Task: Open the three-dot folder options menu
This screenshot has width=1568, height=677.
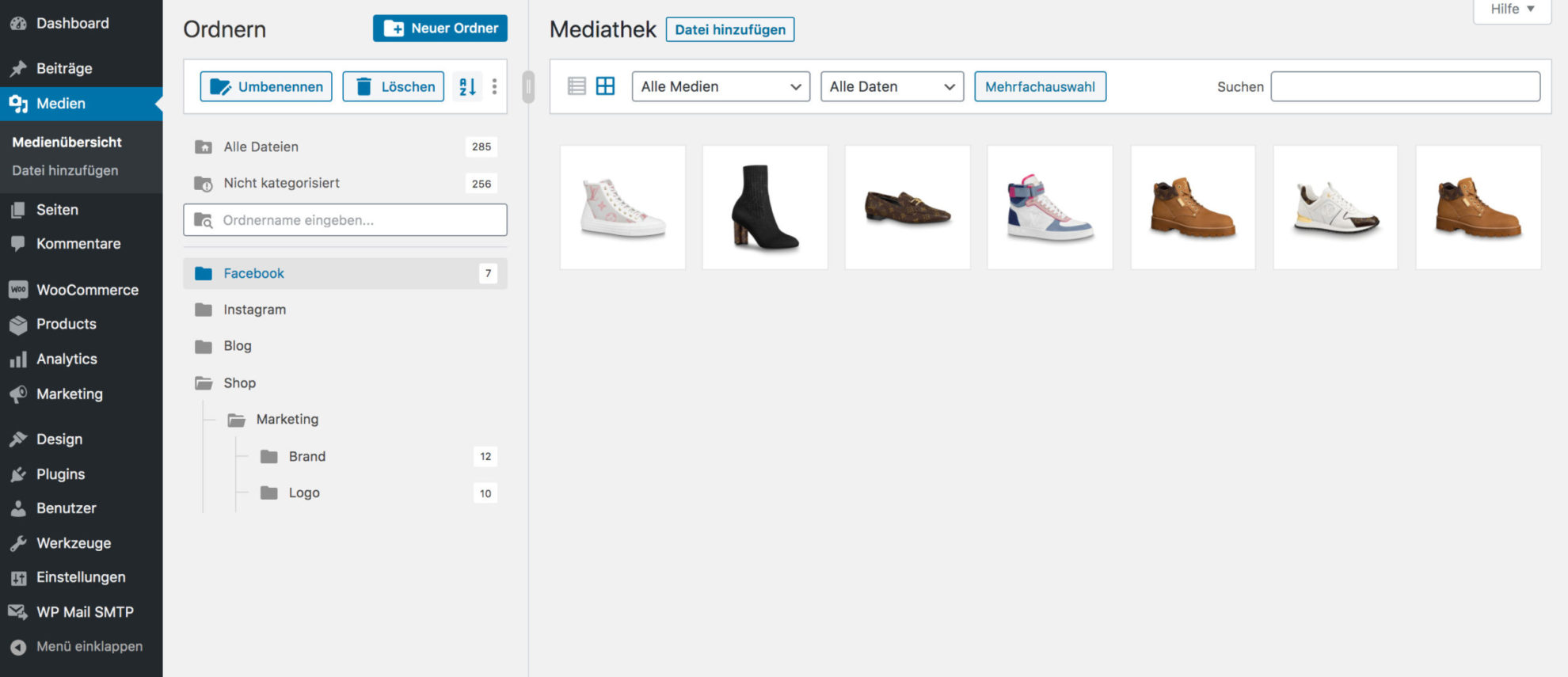Action: point(494,86)
